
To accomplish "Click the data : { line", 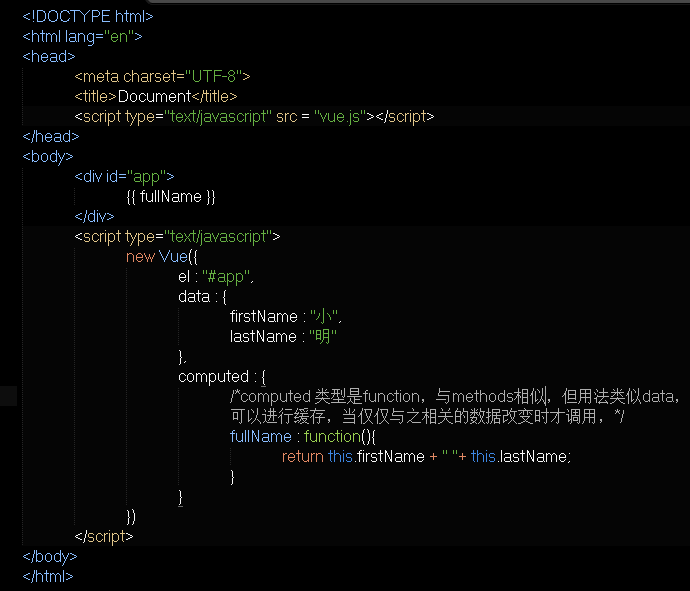I will [x=202, y=297].
